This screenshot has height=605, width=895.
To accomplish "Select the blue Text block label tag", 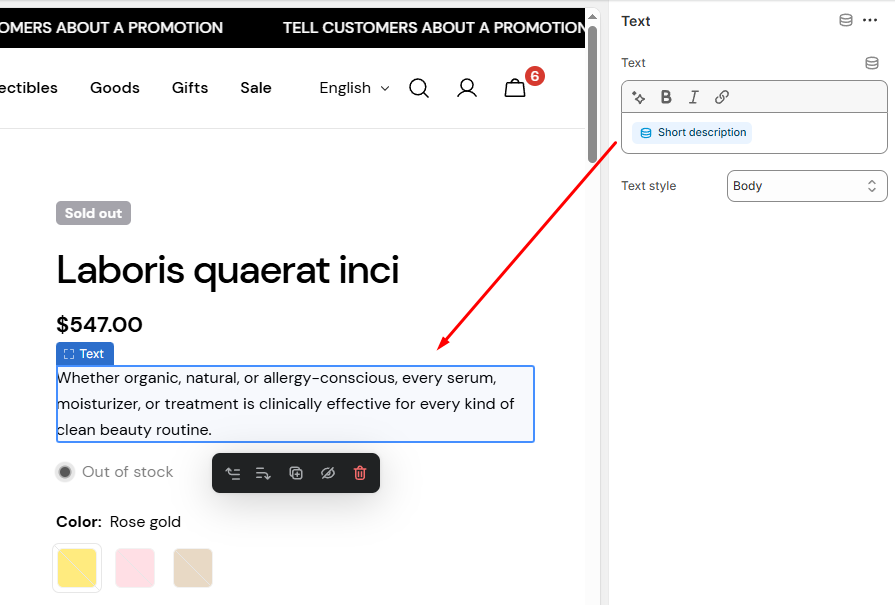I will tap(84, 354).
